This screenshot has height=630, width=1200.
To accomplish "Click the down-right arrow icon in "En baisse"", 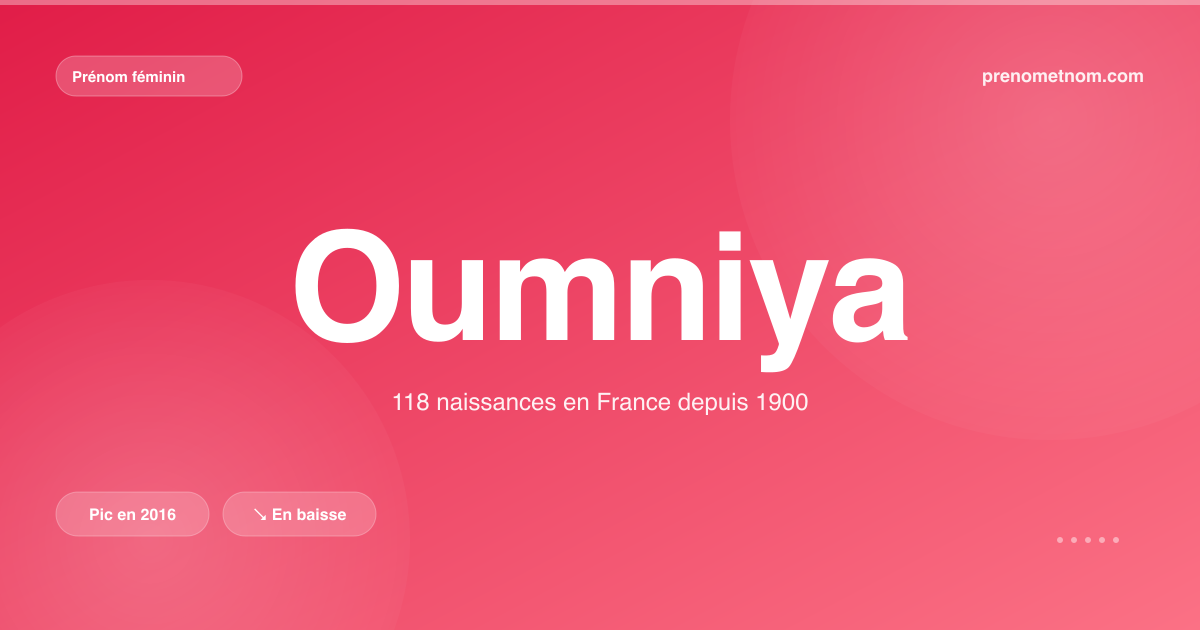I will [260, 514].
